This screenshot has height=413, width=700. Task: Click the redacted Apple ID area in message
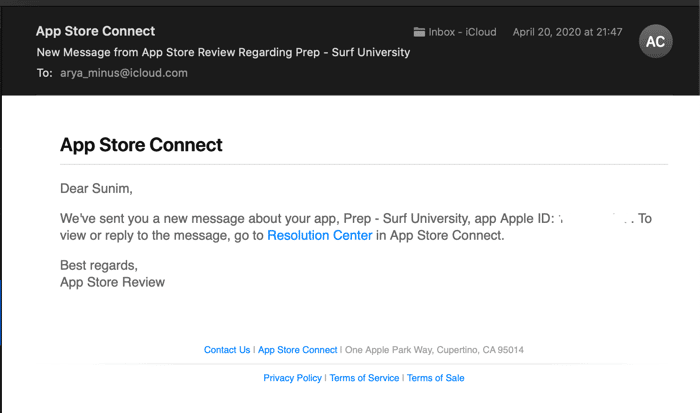[x=594, y=218]
